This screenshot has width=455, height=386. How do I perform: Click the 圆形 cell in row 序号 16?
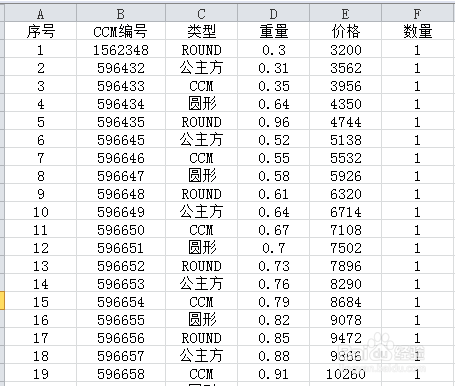coord(201,319)
